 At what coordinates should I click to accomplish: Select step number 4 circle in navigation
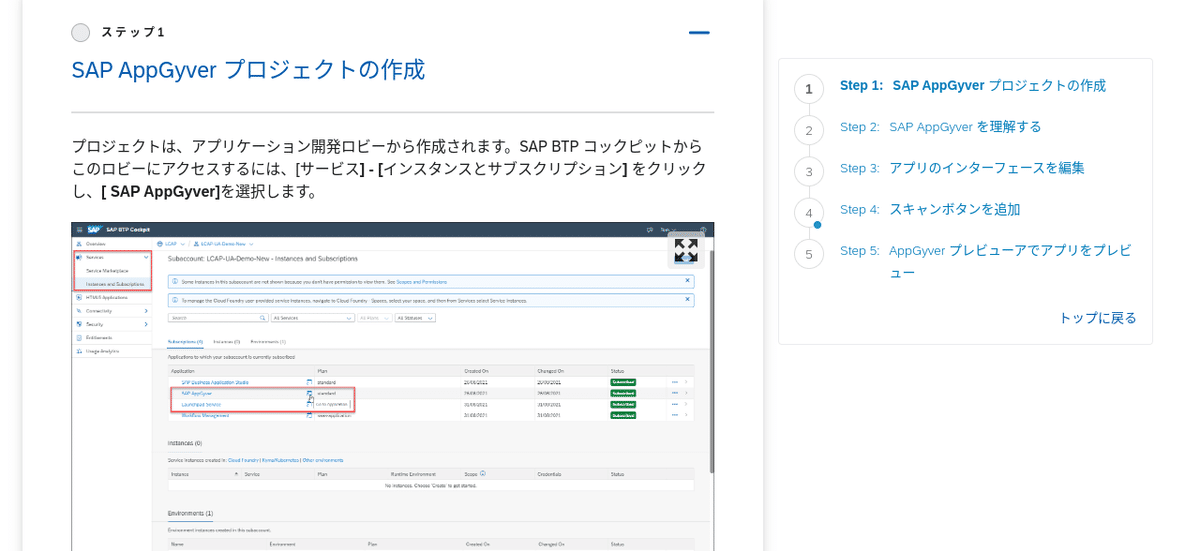pyautogui.click(x=809, y=212)
